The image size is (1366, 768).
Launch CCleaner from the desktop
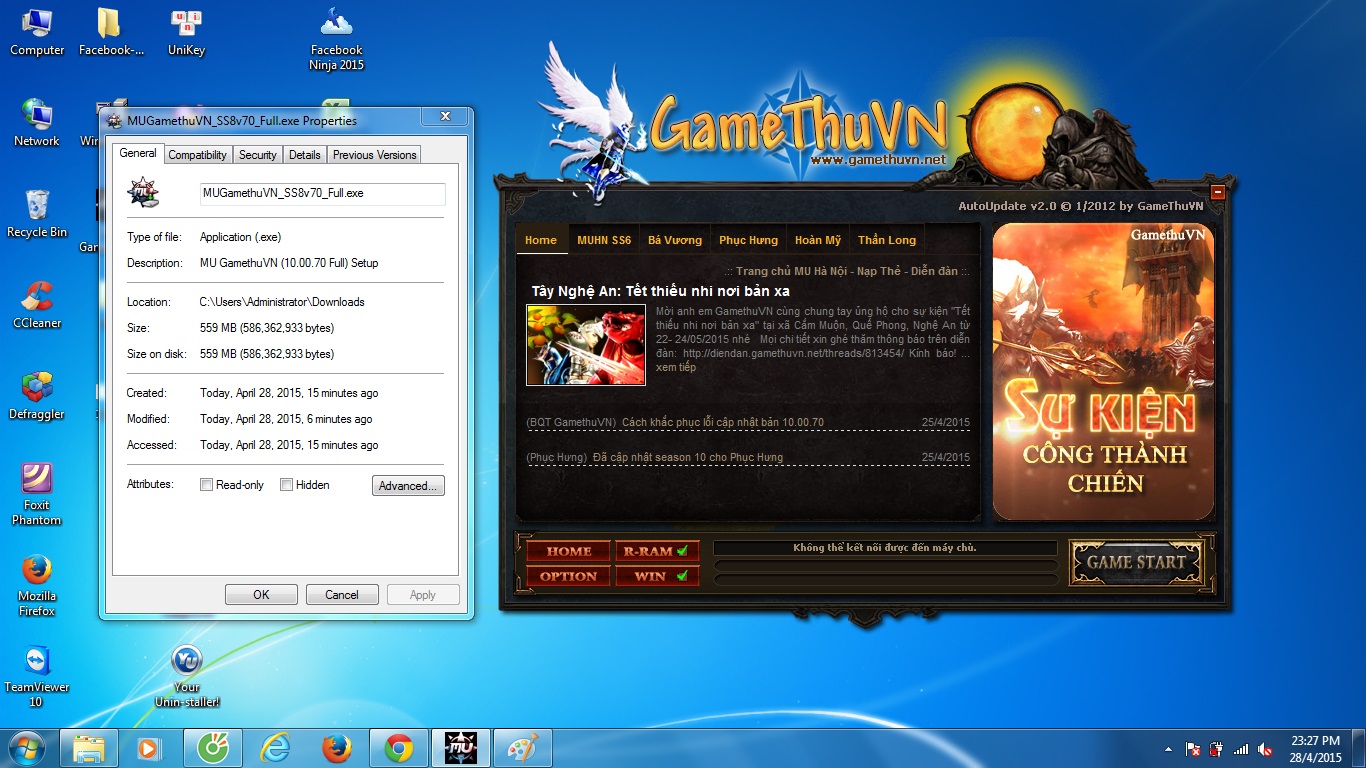37,304
